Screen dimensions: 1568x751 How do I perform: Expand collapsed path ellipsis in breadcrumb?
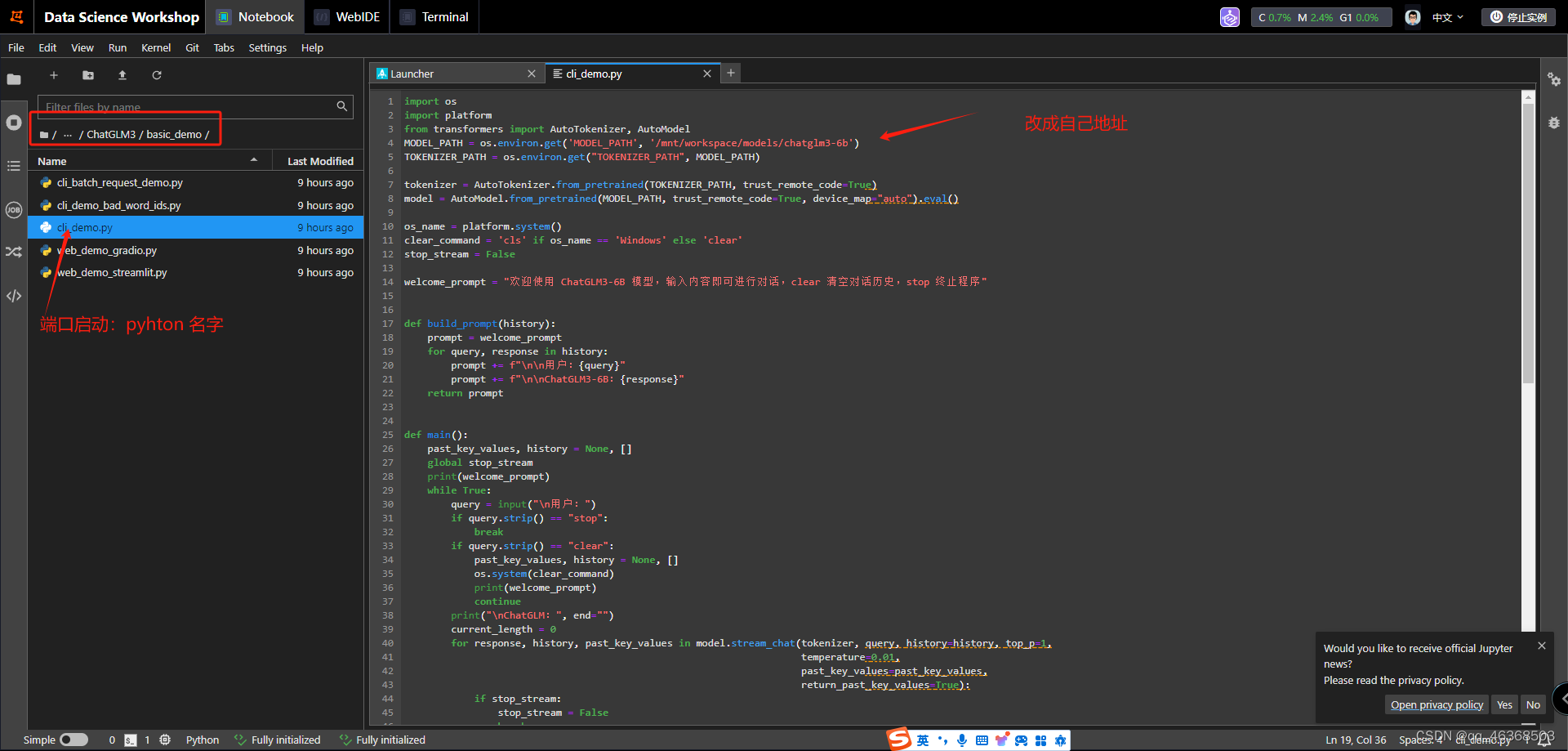coord(68,135)
